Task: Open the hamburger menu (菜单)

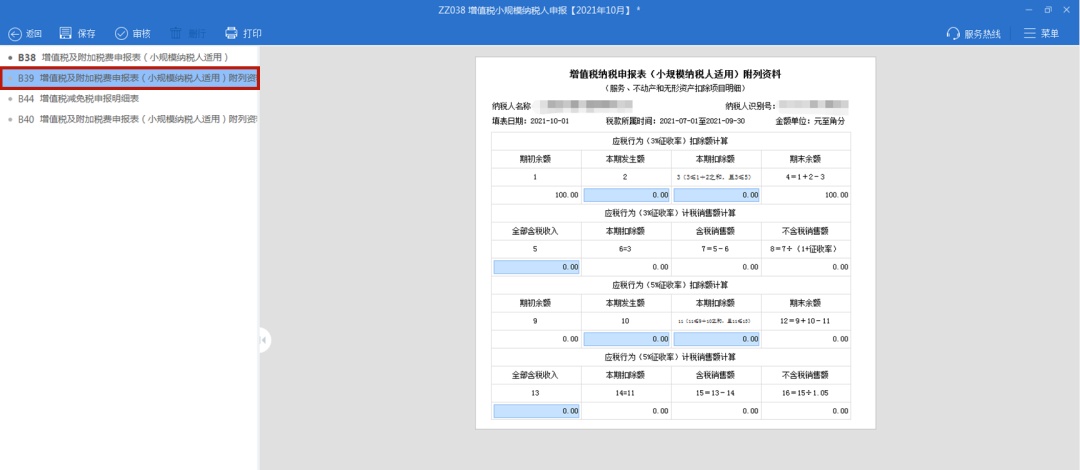Action: click(1029, 33)
